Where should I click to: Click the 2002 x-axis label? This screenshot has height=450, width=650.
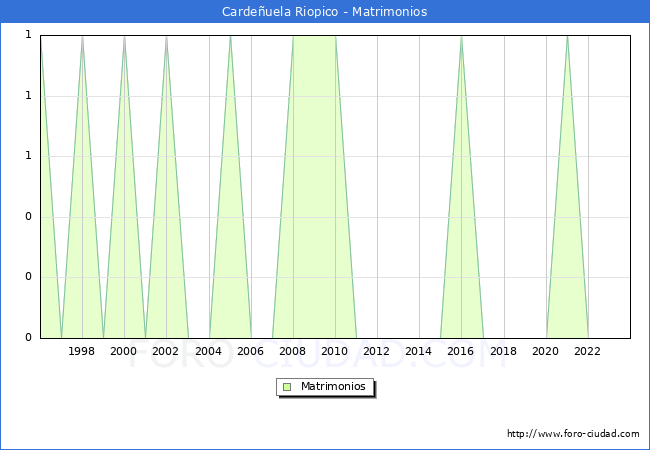tap(165, 351)
